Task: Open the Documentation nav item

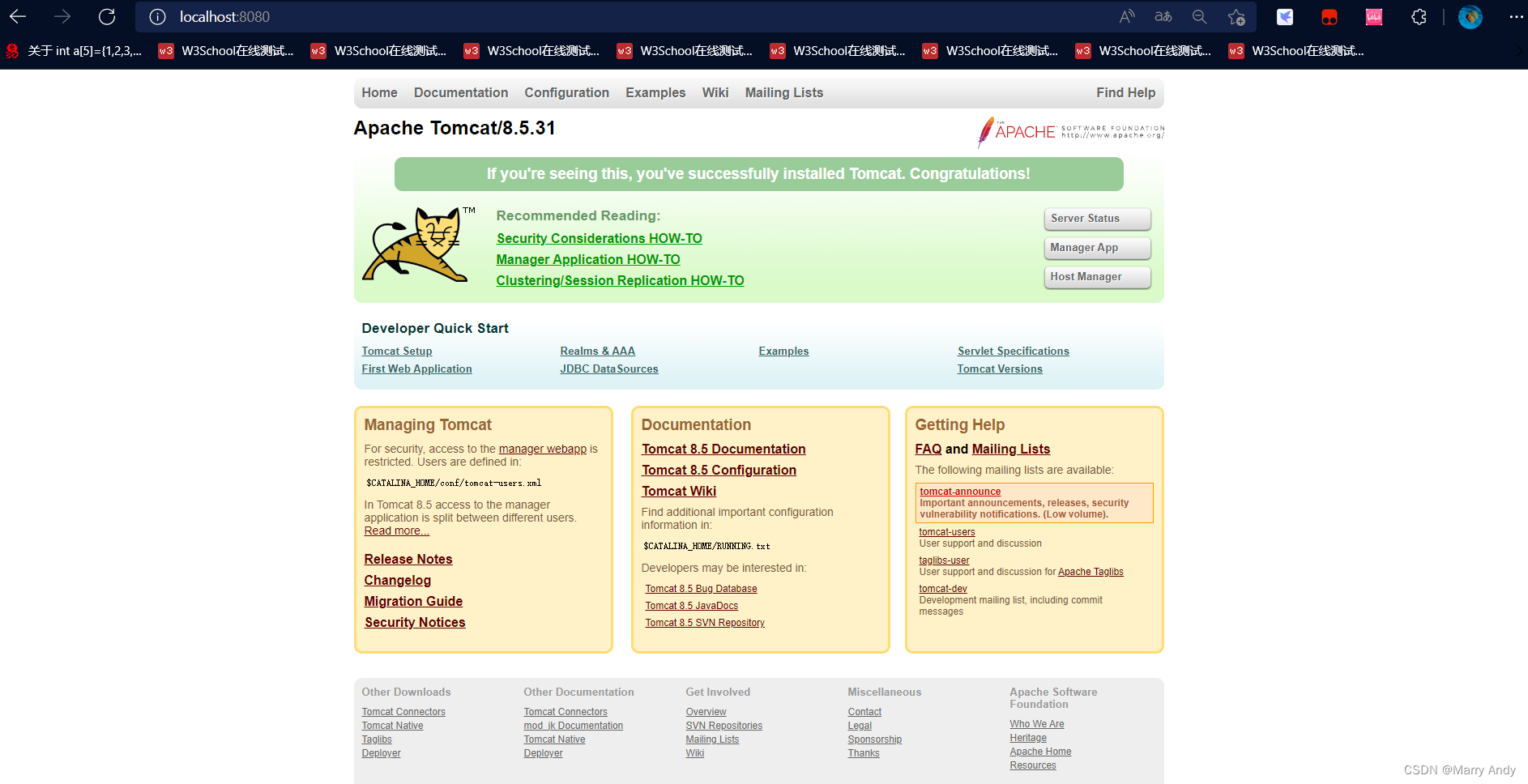Action: [461, 93]
